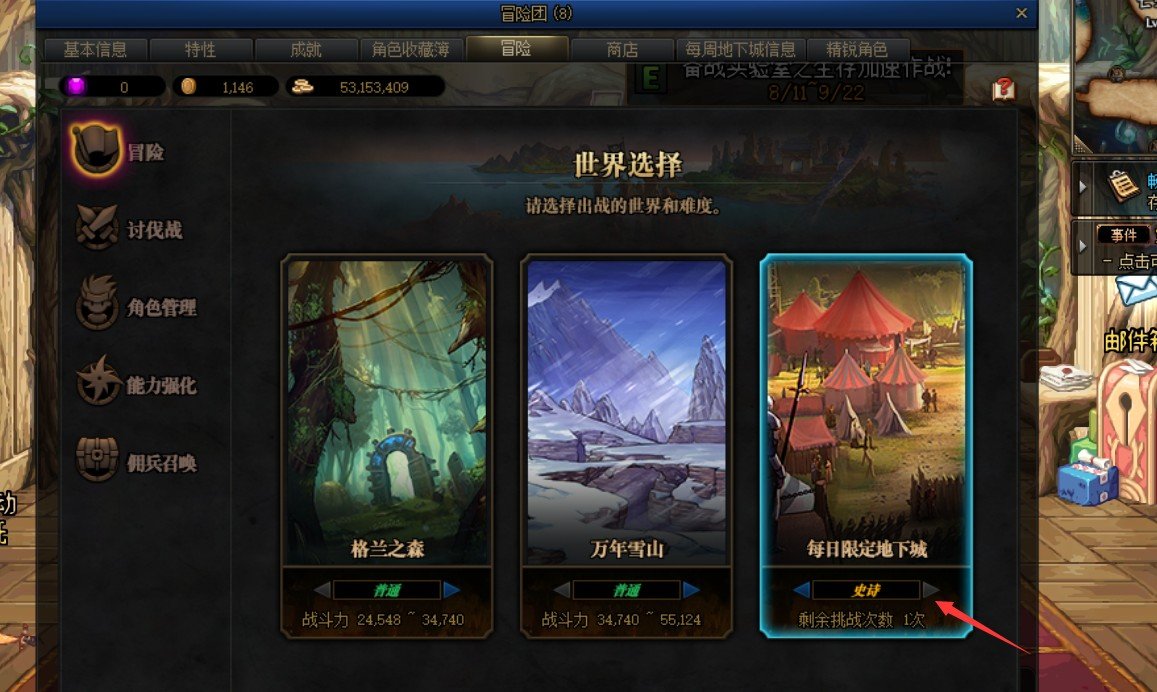This screenshot has height=692, width=1157.
Task: Open 能力强化 shuriken icon
Action: [98, 381]
